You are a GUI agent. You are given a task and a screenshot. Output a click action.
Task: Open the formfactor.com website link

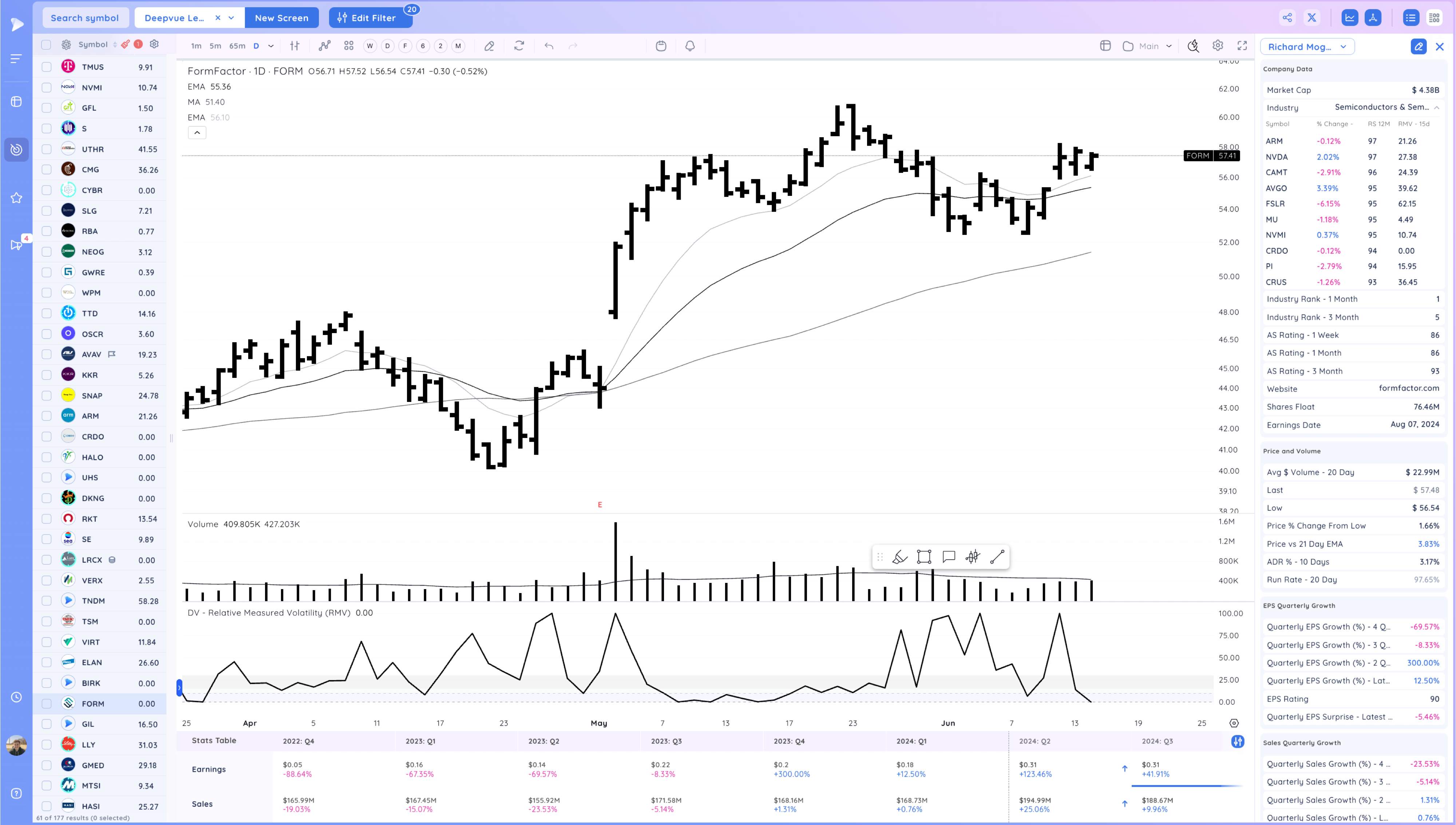[1408, 388]
